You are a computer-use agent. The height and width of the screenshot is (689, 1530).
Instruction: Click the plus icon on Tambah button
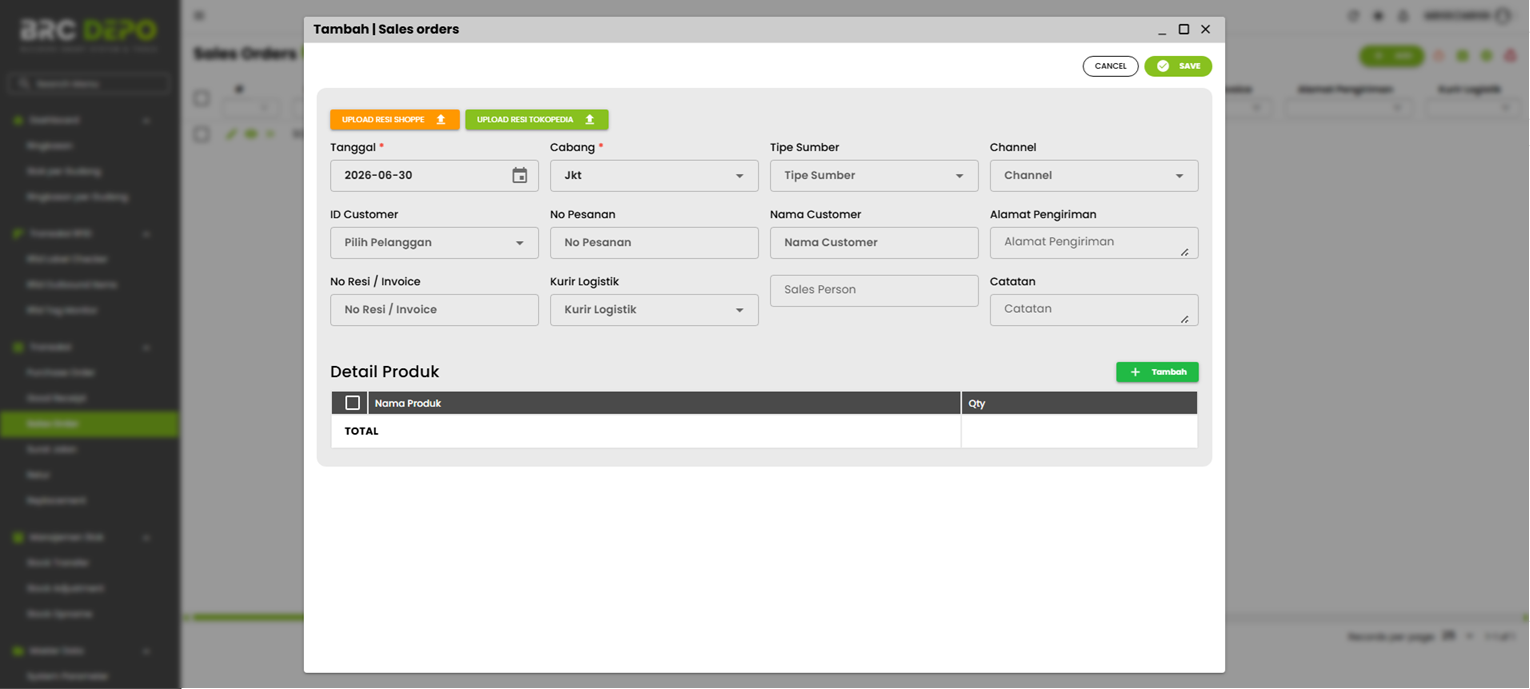click(1135, 372)
